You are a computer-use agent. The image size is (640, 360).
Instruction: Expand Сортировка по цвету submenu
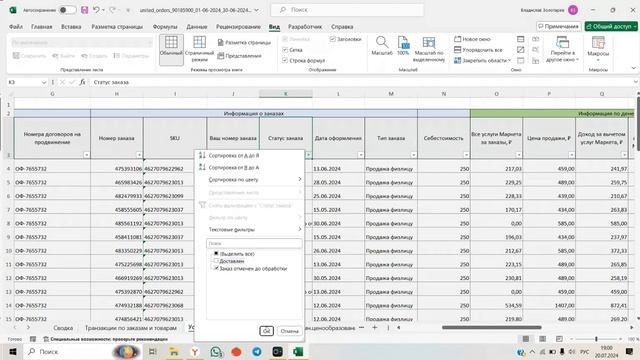254,179
